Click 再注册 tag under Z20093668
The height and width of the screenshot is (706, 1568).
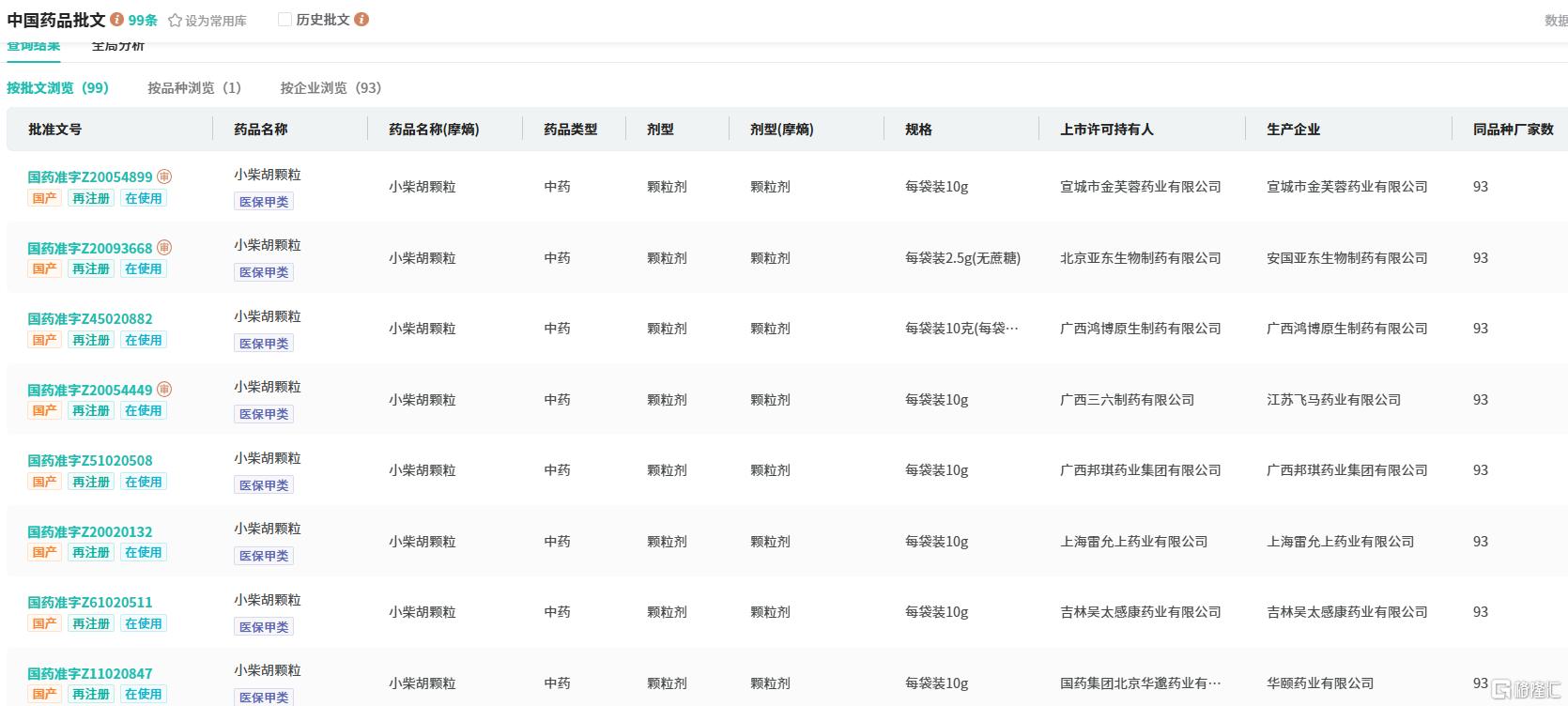[x=91, y=269]
